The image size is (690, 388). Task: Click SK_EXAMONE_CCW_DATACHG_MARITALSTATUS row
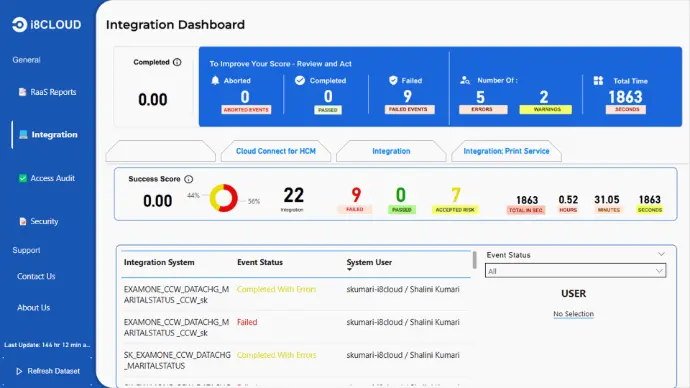295,360
